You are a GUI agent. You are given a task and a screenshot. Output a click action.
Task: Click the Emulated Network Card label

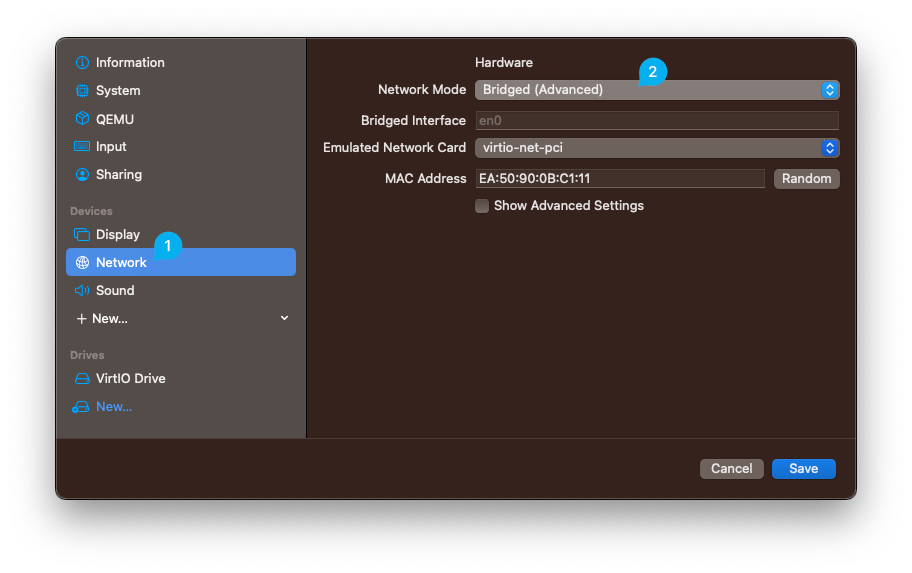(x=394, y=148)
